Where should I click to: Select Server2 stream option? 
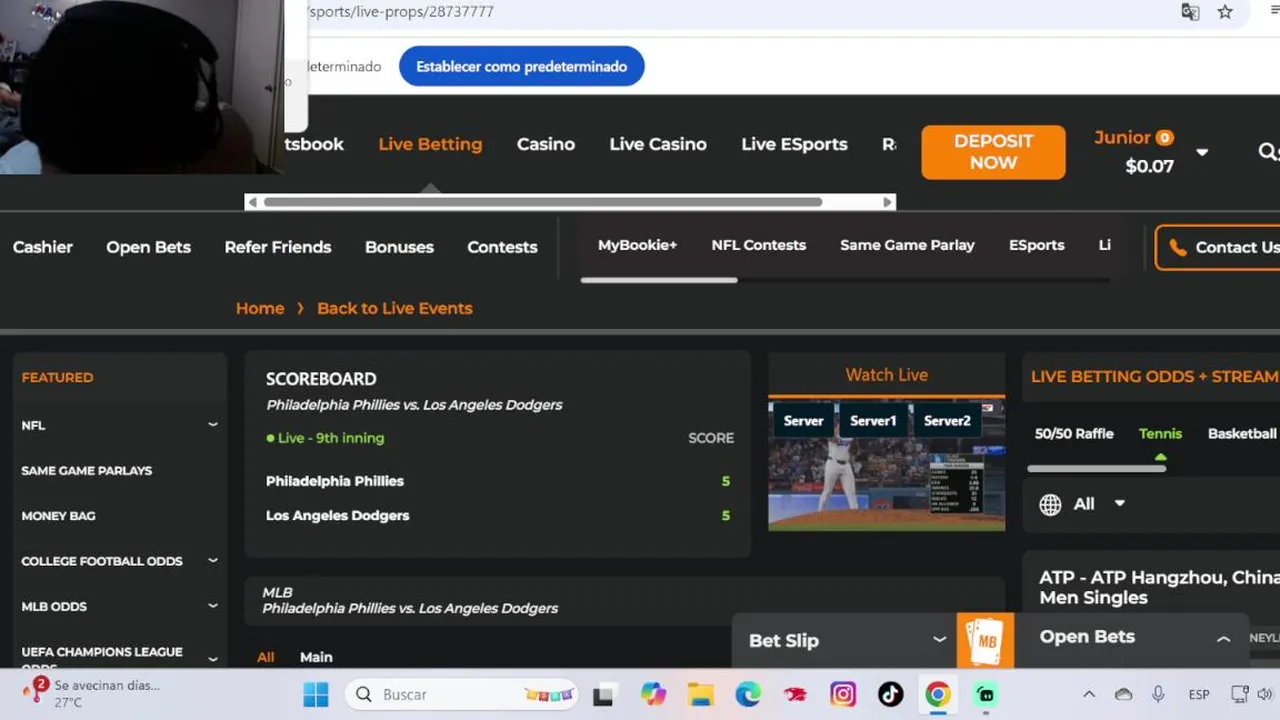pos(947,421)
